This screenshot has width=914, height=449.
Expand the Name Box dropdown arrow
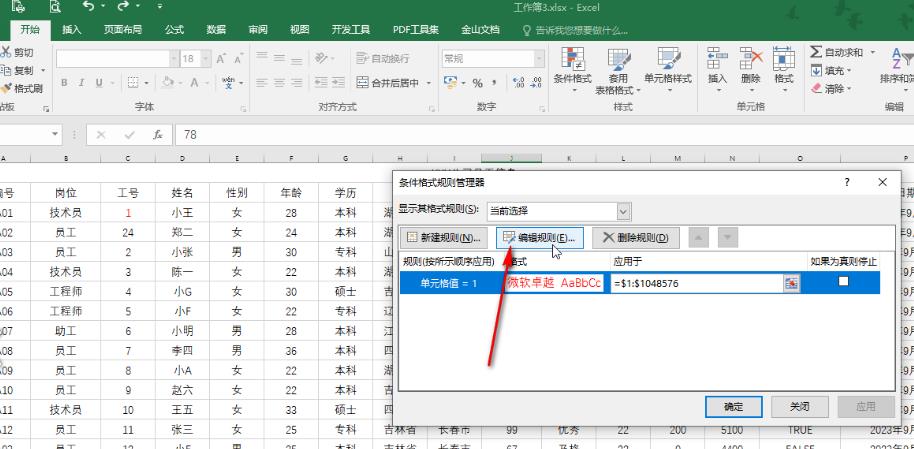pyautogui.click(x=55, y=135)
